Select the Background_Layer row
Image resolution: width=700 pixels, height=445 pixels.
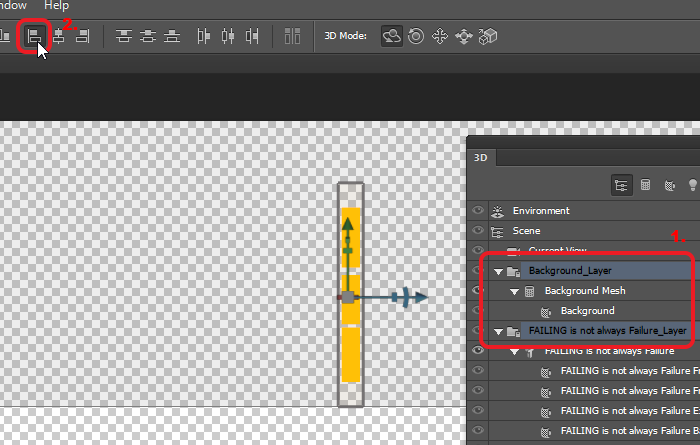(x=594, y=270)
